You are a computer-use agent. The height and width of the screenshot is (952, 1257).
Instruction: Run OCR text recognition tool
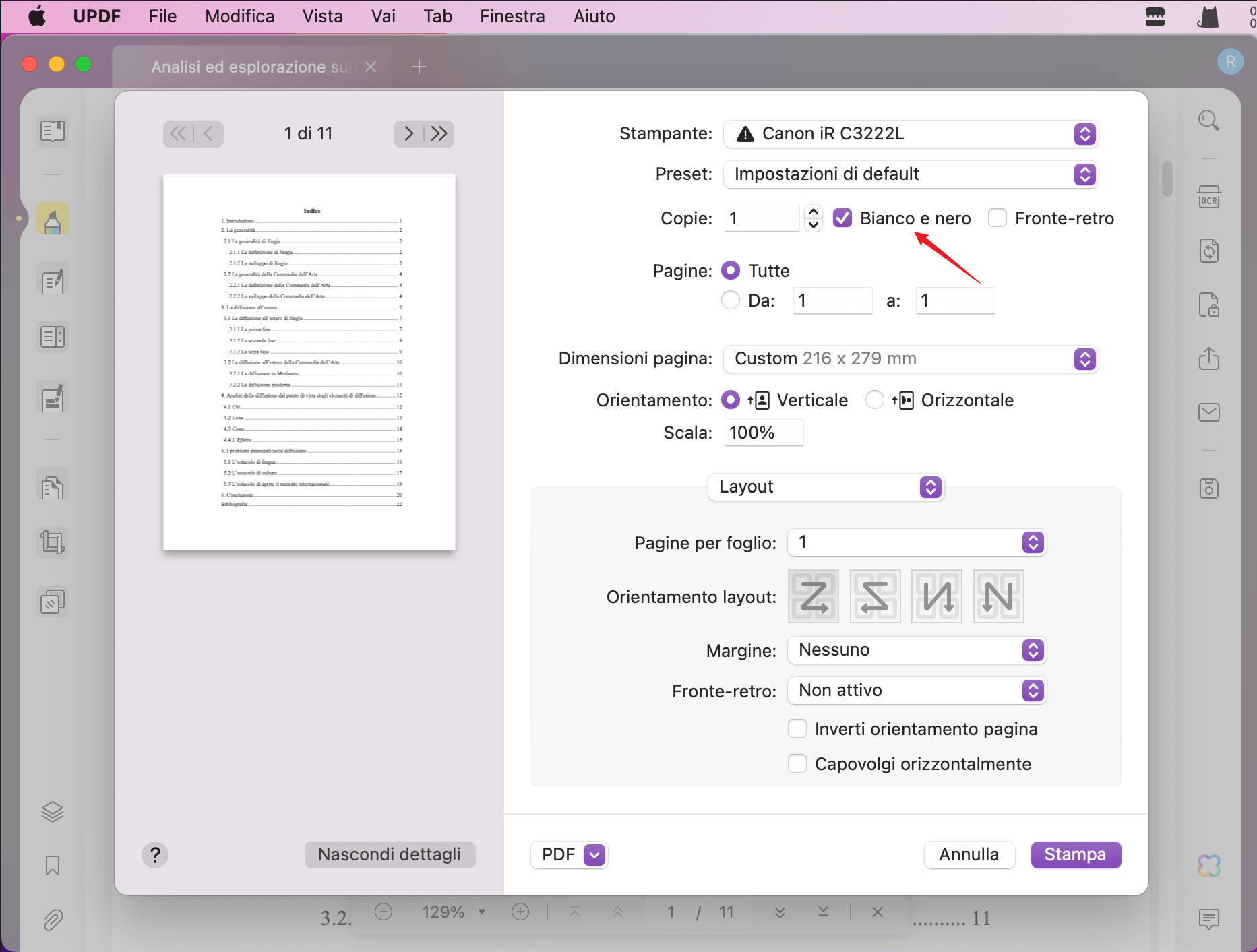coord(1209,197)
